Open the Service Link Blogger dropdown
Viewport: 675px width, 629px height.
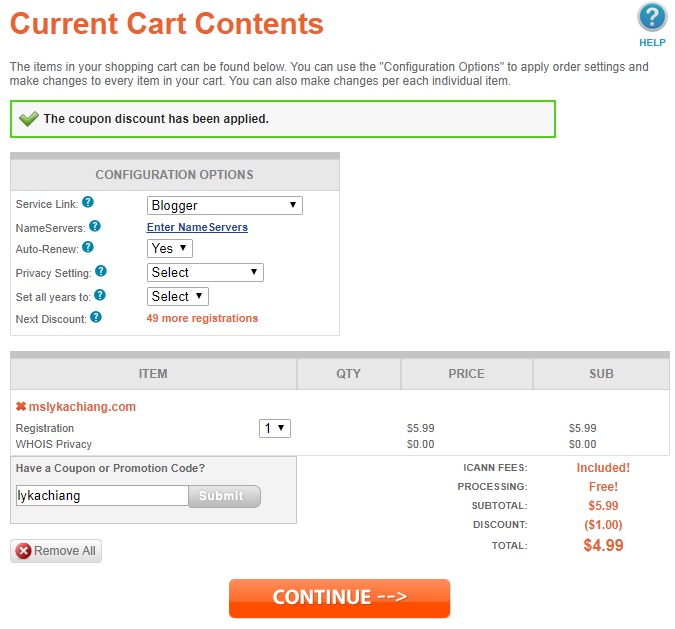225,205
